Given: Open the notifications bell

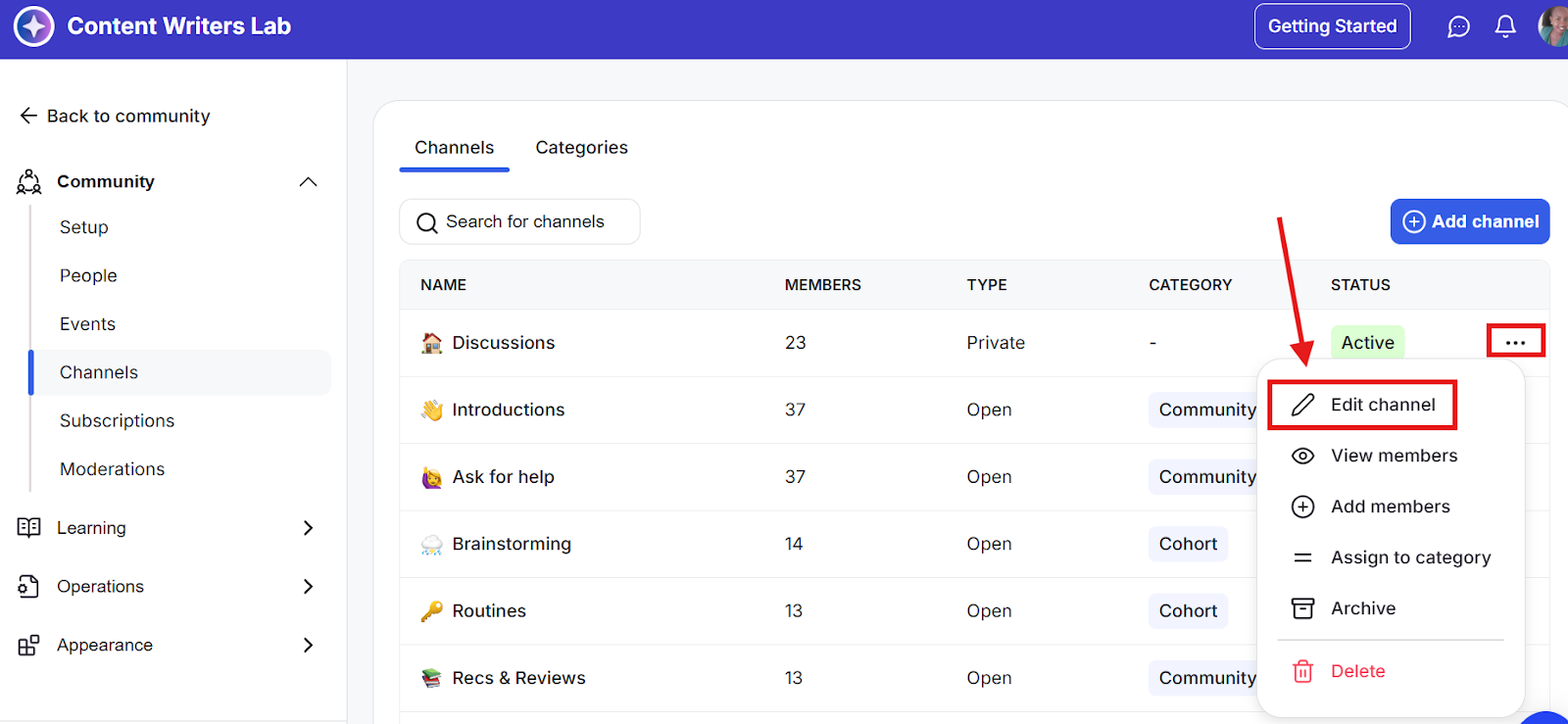Looking at the screenshot, I should click(1505, 26).
